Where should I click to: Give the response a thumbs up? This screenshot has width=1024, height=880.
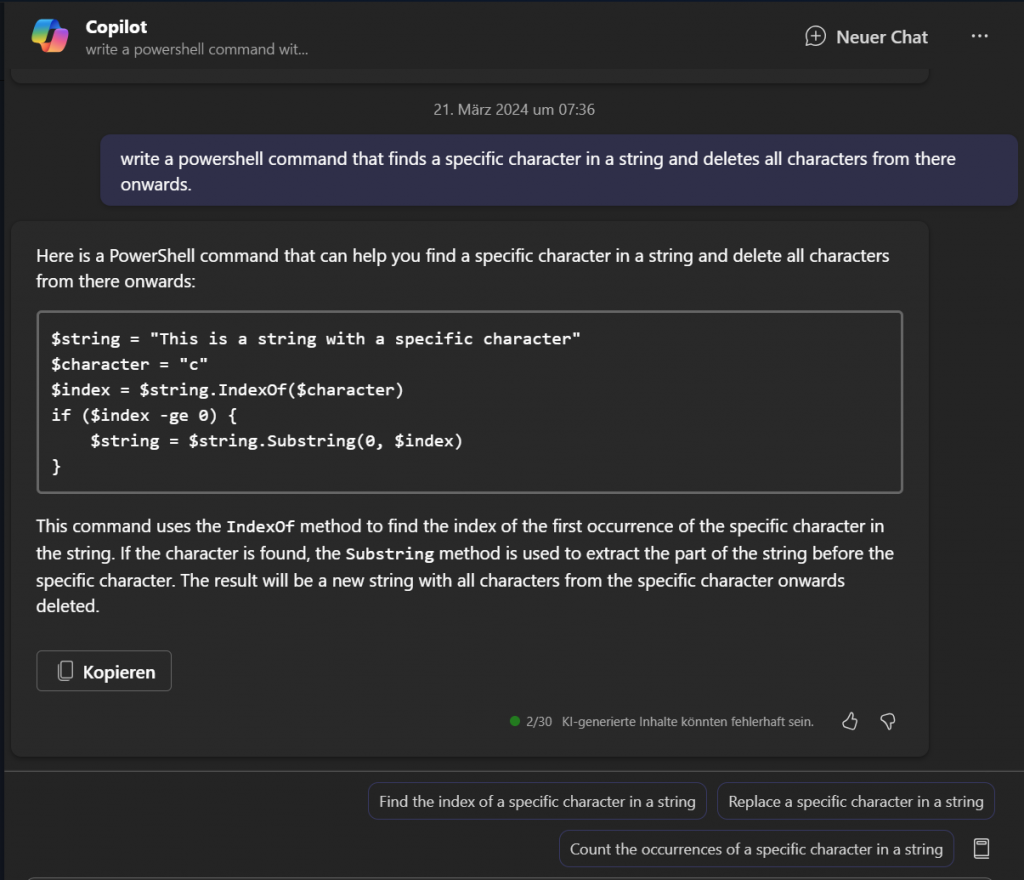(x=850, y=721)
